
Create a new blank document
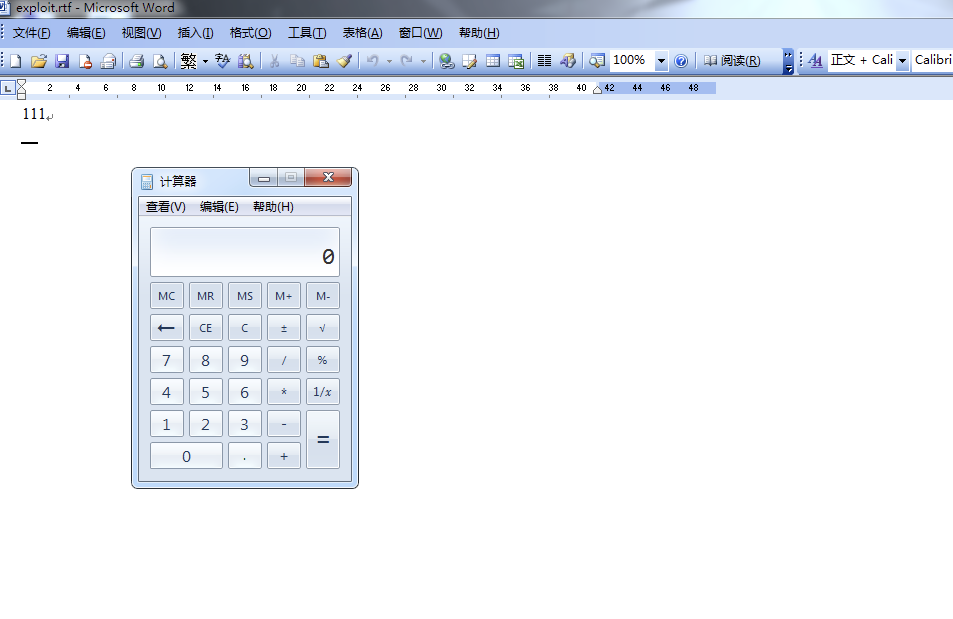tap(16, 61)
